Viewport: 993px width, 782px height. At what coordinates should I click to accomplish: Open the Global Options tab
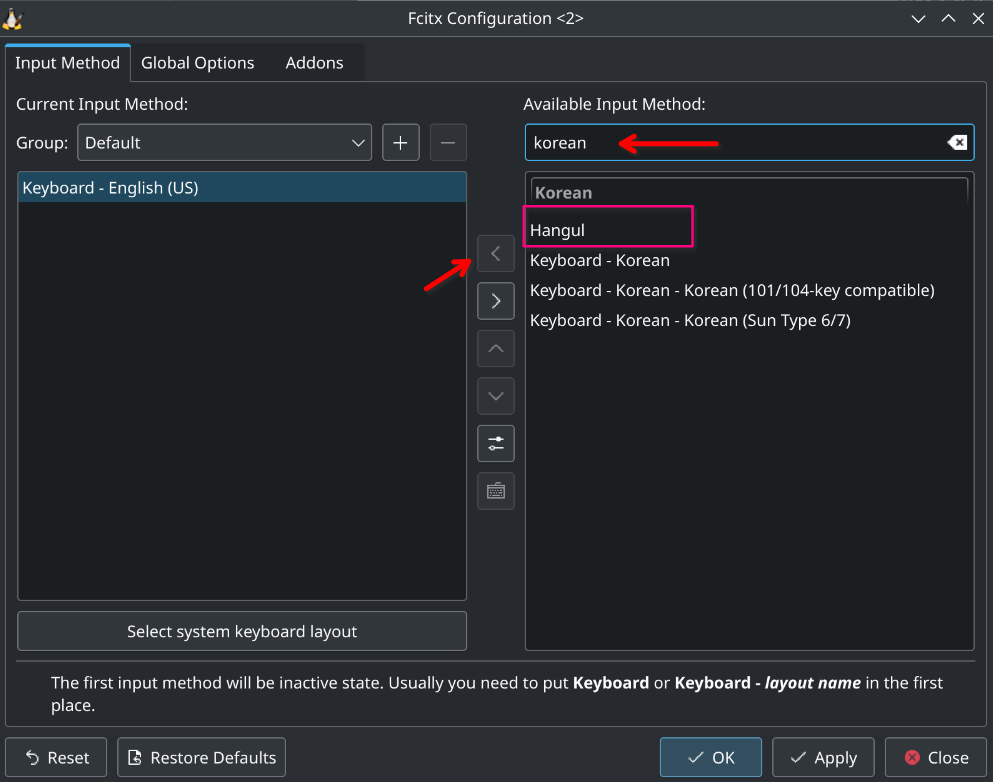[x=198, y=63]
